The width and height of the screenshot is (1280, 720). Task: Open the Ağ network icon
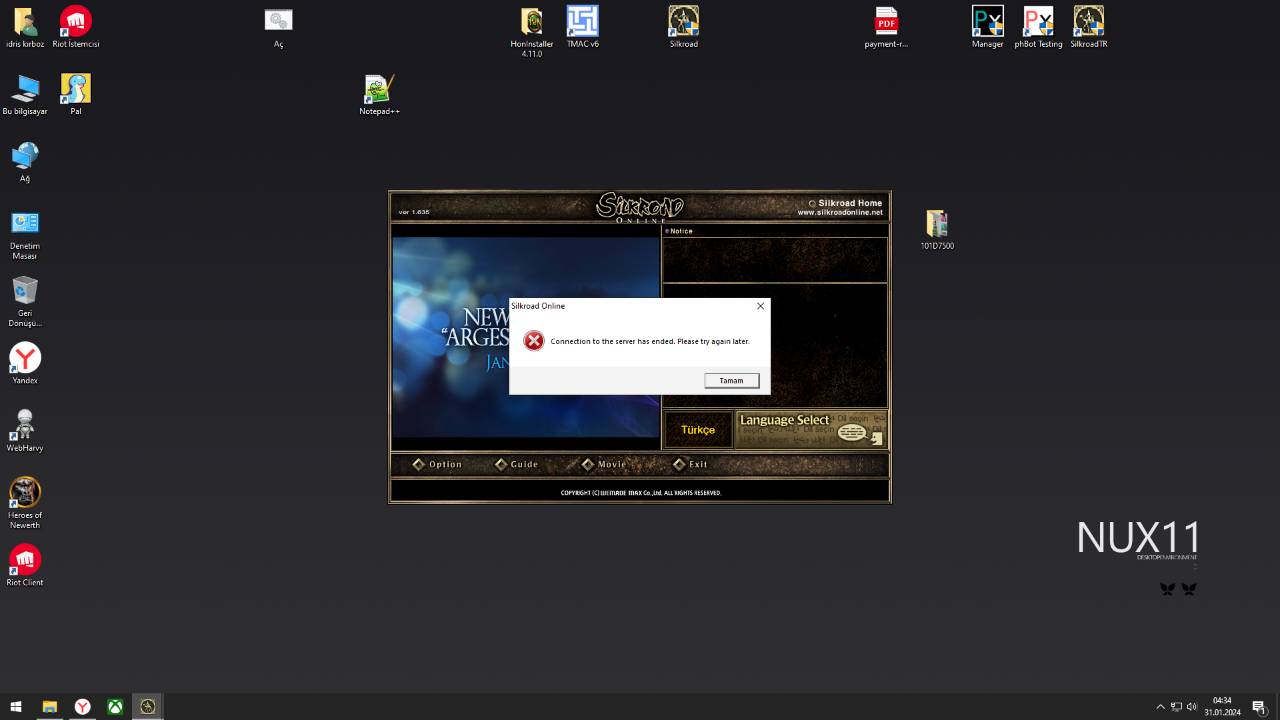point(25,162)
